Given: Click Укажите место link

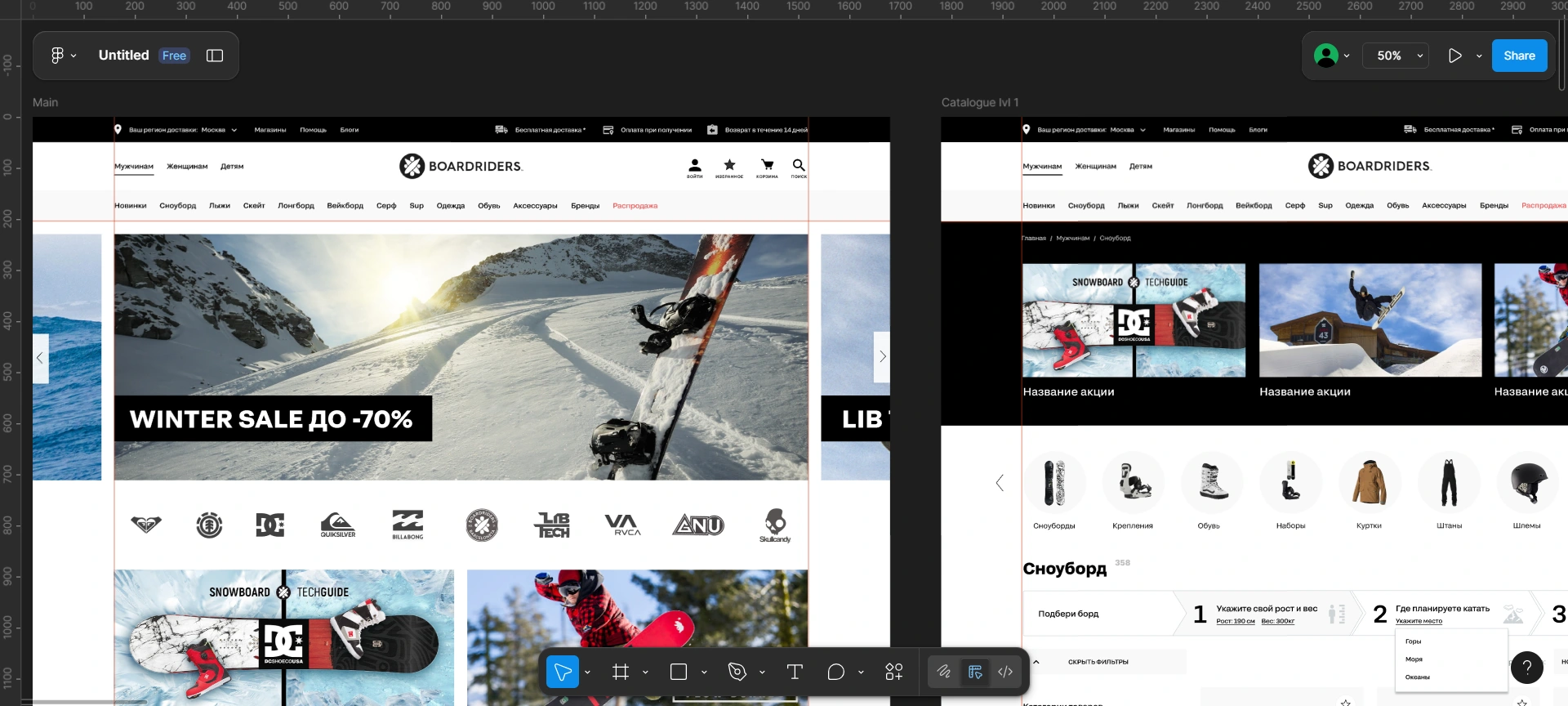Looking at the screenshot, I should pos(1419,622).
